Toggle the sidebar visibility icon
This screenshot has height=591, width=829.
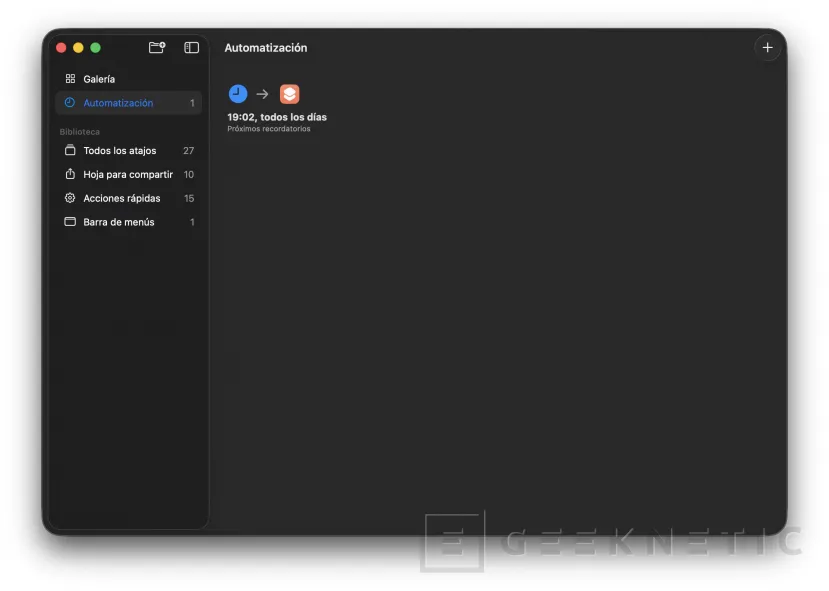191,47
